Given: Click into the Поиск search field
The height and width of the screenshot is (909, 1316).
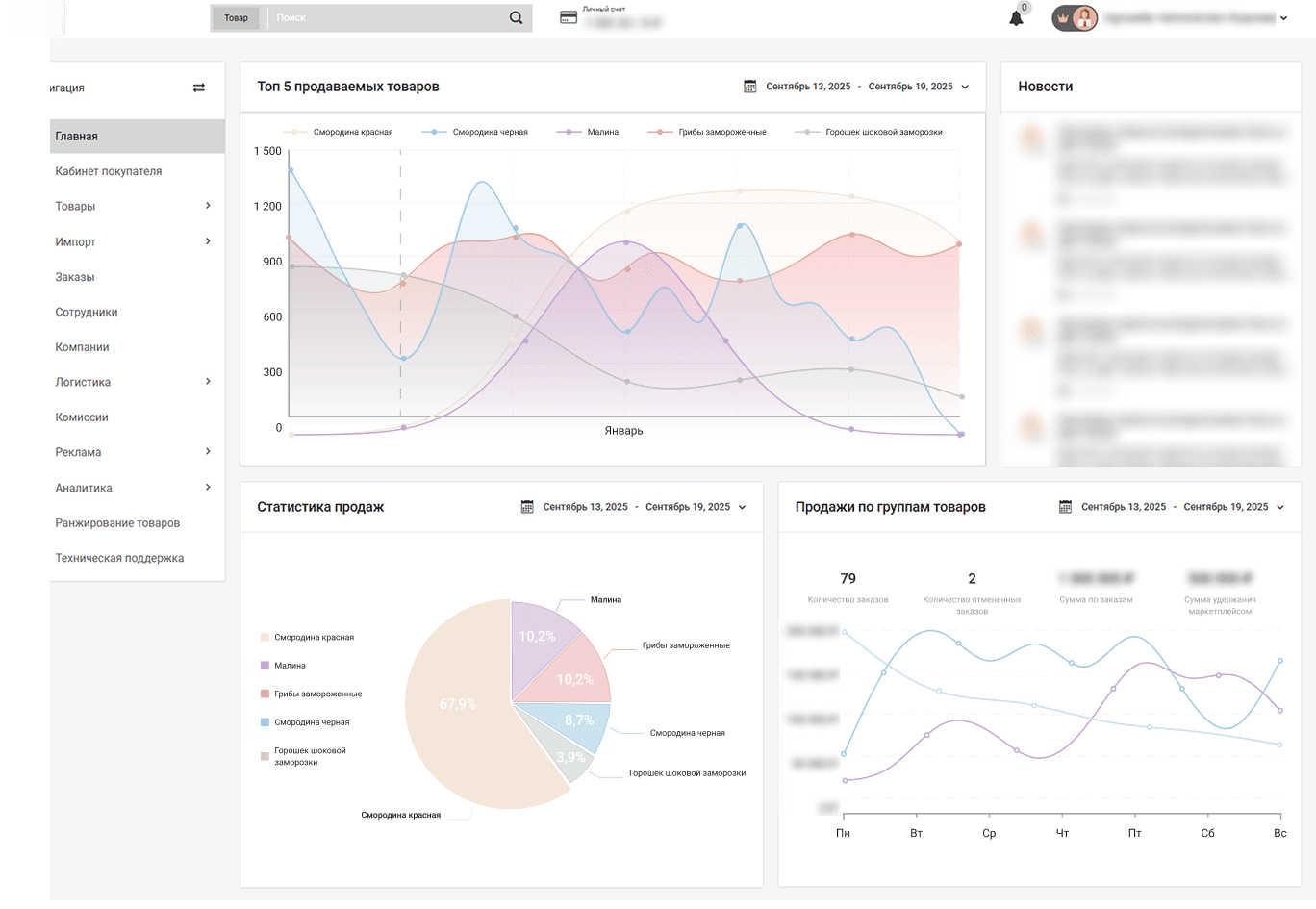Looking at the screenshot, I should point(385,18).
